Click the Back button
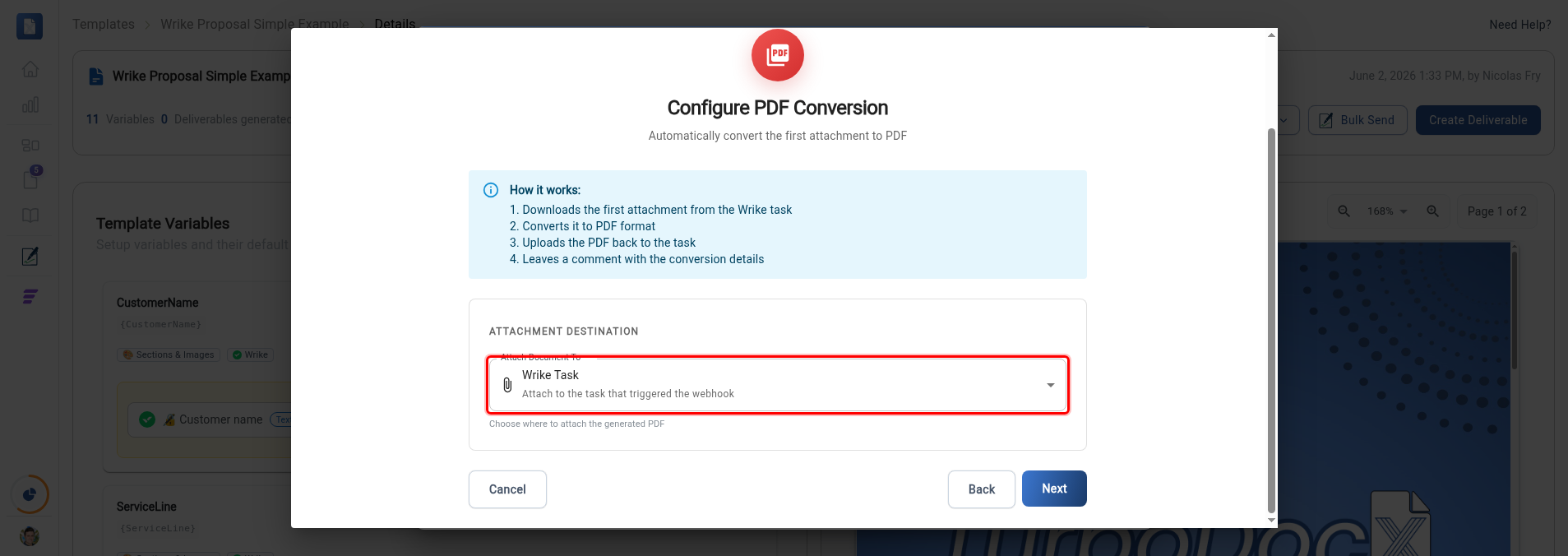Image resolution: width=1568 pixels, height=556 pixels. click(x=981, y=489)
